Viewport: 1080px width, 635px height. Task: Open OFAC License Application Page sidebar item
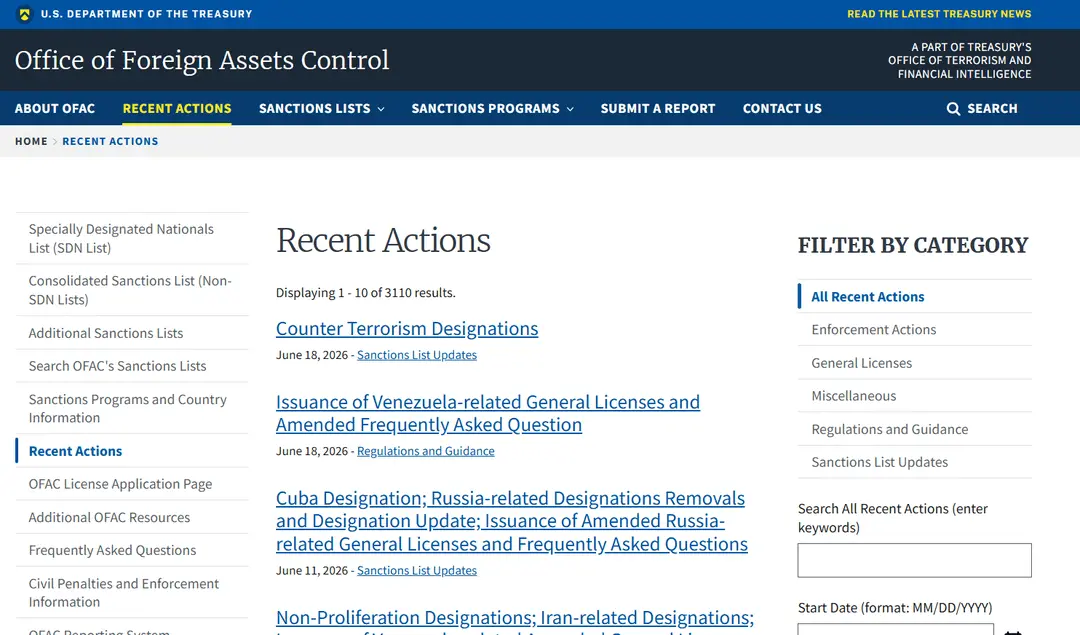point(132,484)
